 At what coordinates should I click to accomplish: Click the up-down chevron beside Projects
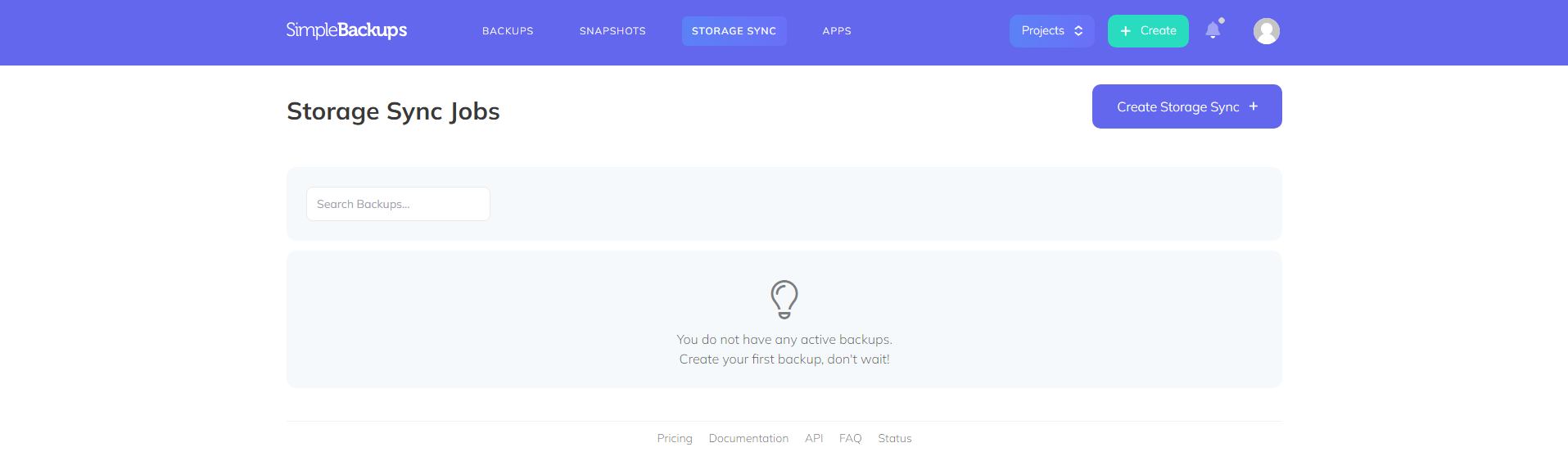tap(1078, 31)
